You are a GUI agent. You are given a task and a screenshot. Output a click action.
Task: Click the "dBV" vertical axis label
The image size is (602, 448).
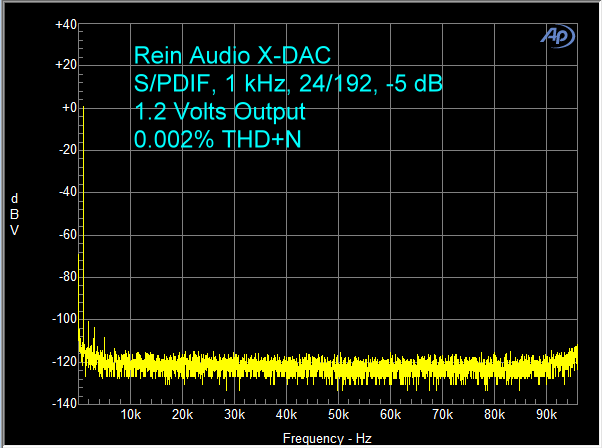(x=14, y=214)
